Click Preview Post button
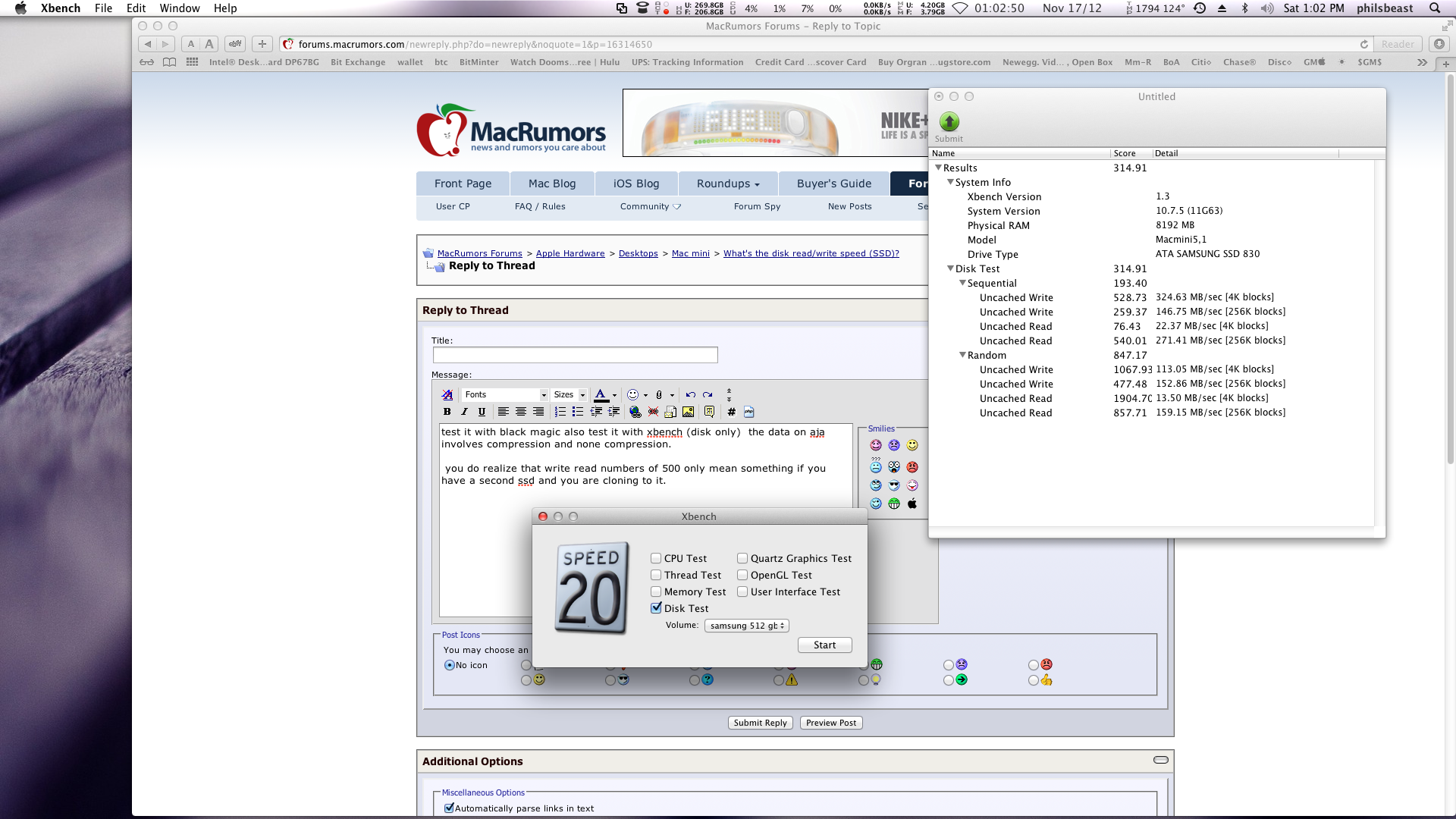This screenshot has width=1456, height=819. coord(831,723)
